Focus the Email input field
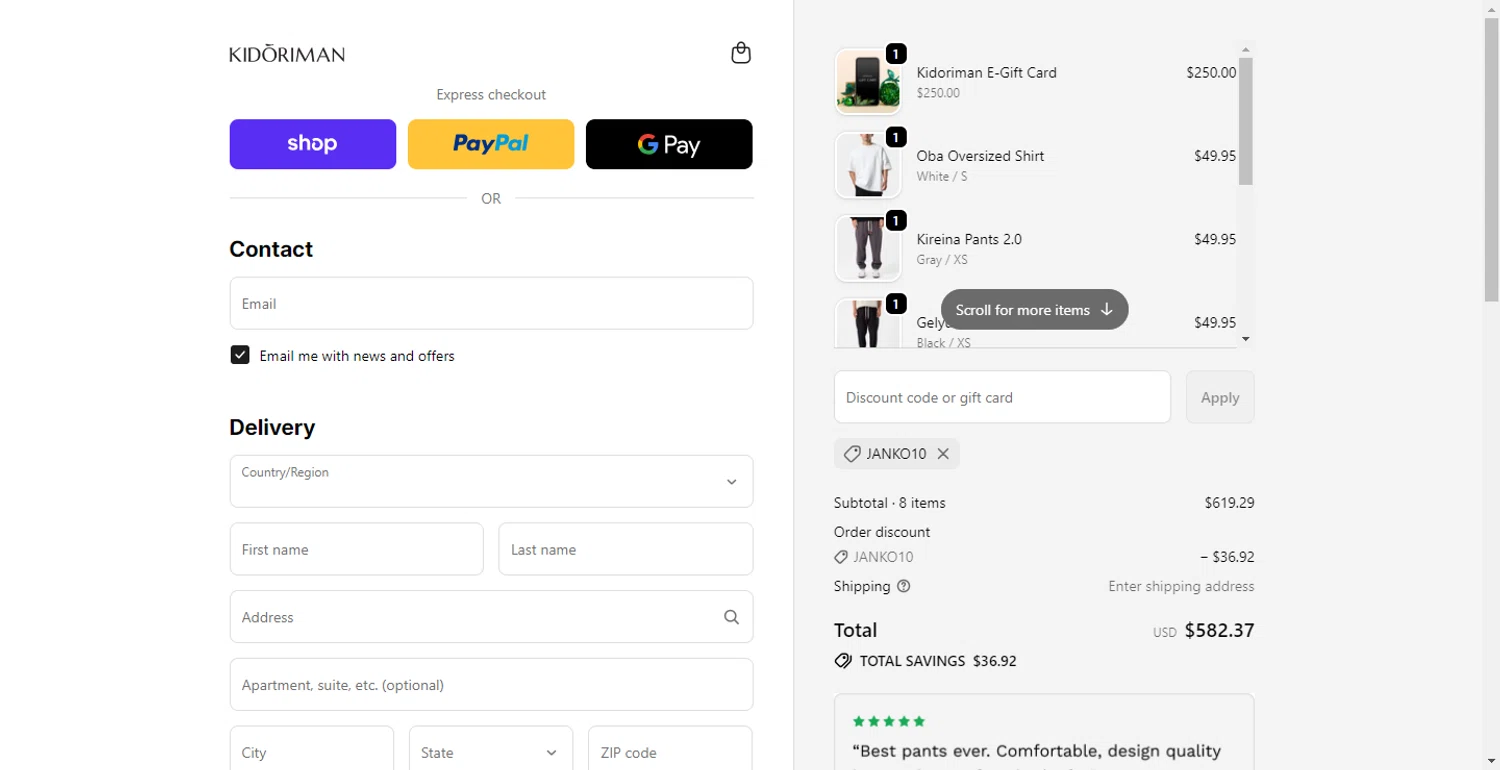The width and height of the screenshot is (1500, 770). tap(491, 303)
